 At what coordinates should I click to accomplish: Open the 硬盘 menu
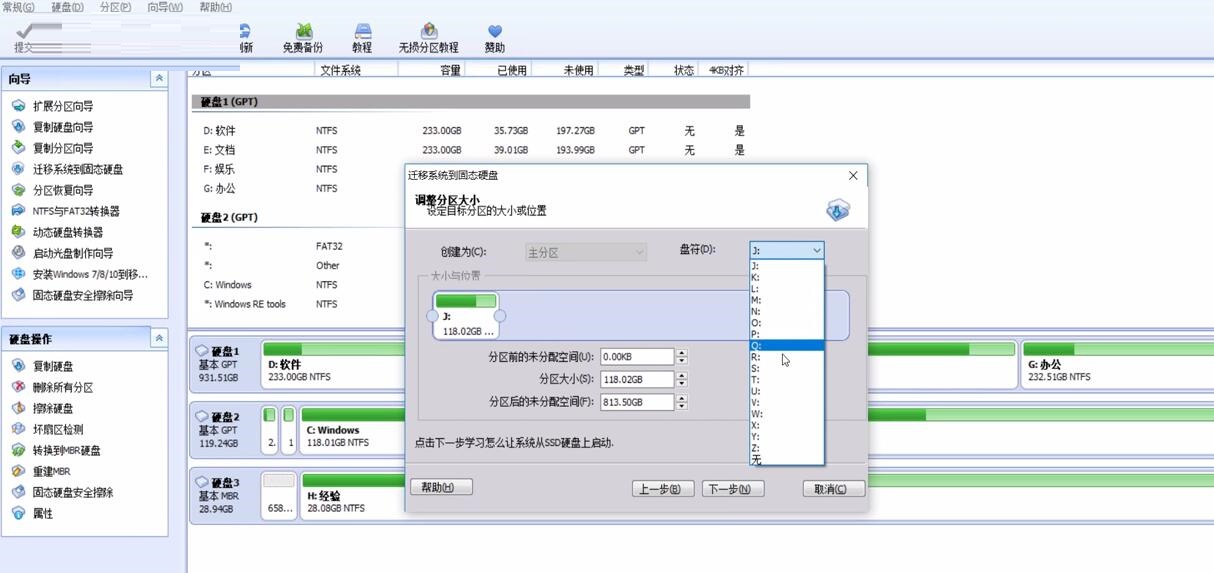[x=67, y=7]
